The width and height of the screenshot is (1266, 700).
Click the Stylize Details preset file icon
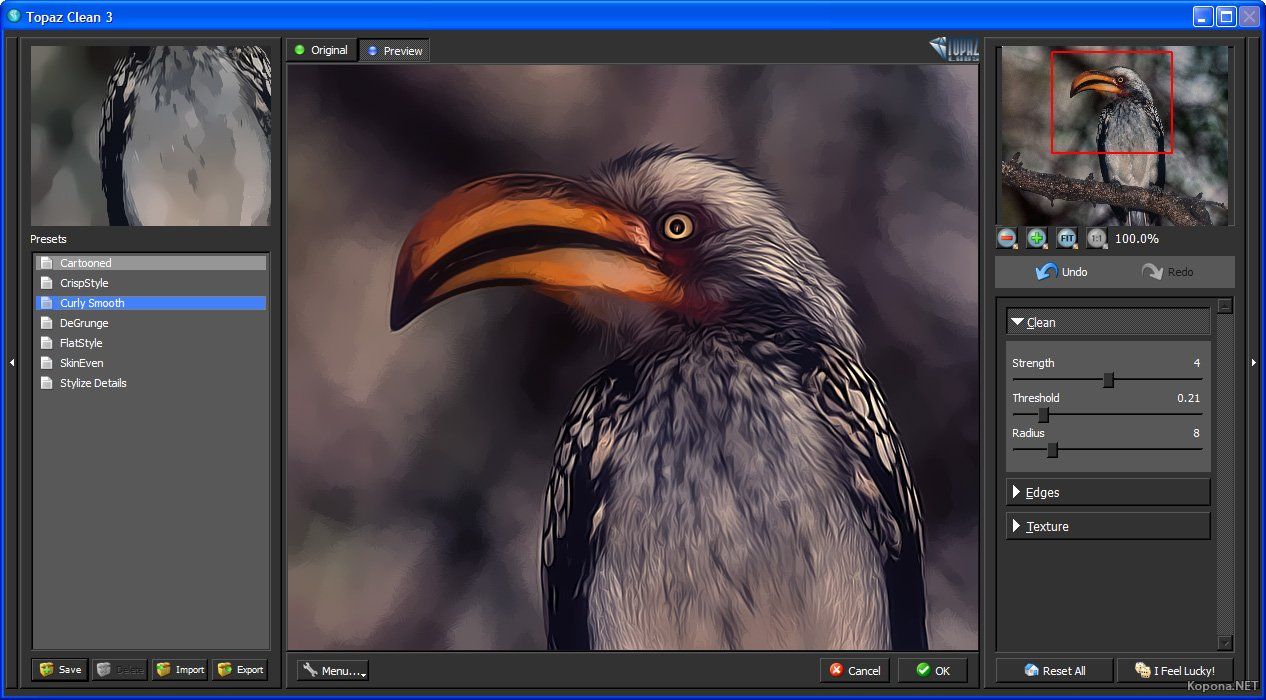point(46,383)
